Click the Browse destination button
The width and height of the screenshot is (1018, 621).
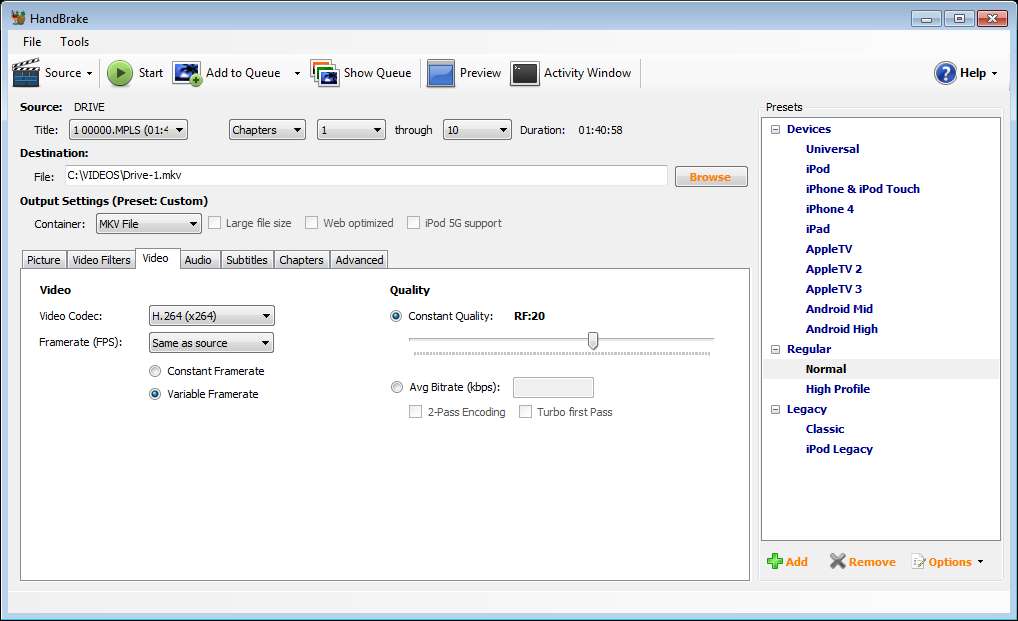click(710, 177)
